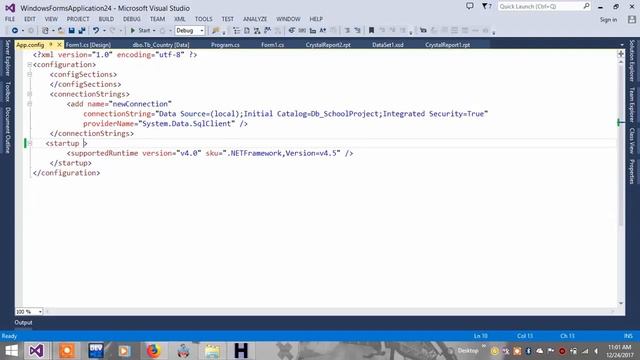Click the New Project toolbar icon

click(45, 31)
